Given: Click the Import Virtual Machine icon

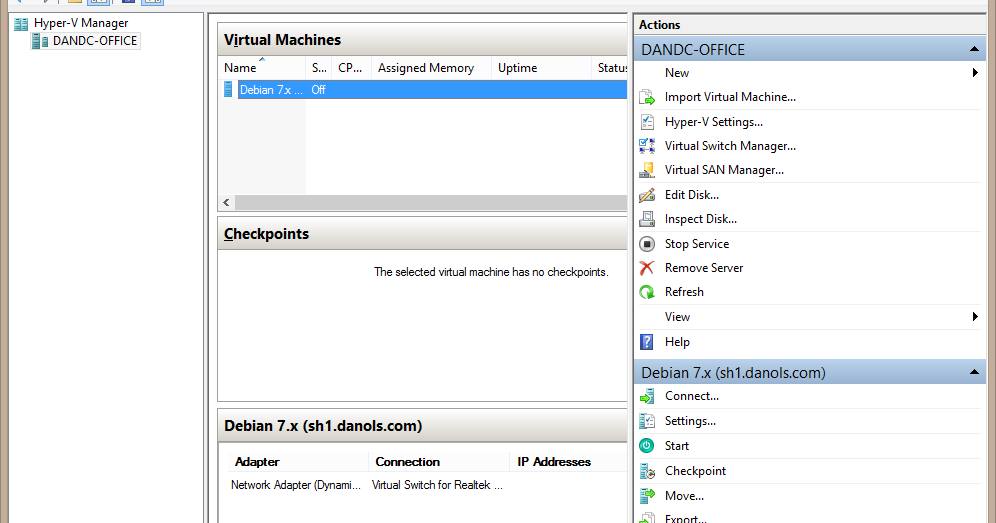Looking at the screenshot, I should [x=647, y=97].
